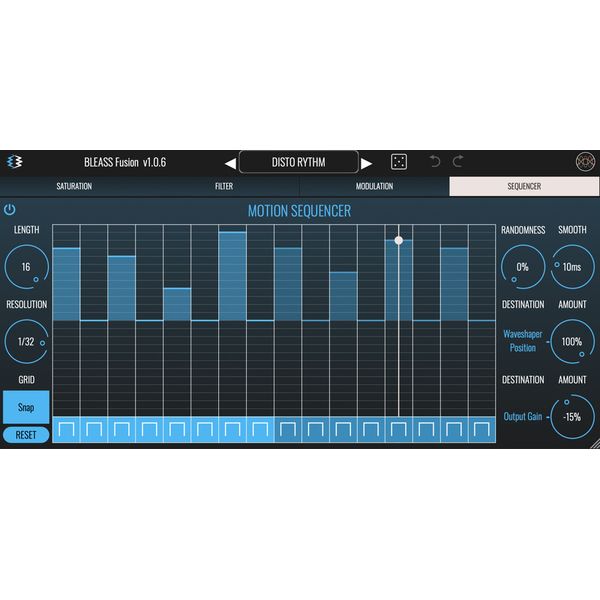Go to the next preset

point(367,163)
